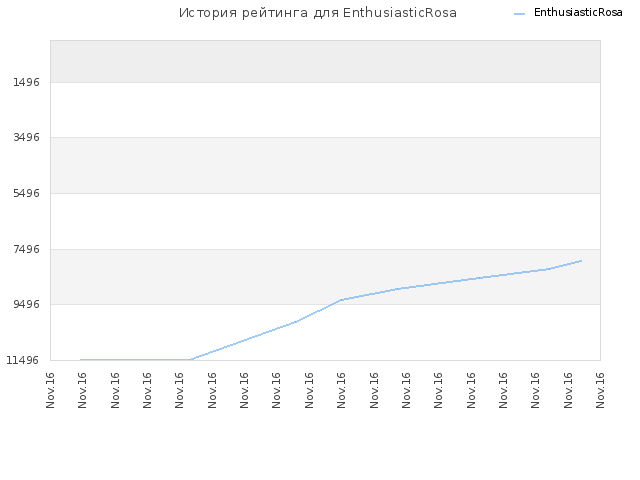This screenshot has height=480, width=640.
Task: Click the last Nov.16 x-axis label
Action: [x=600, y=390]
